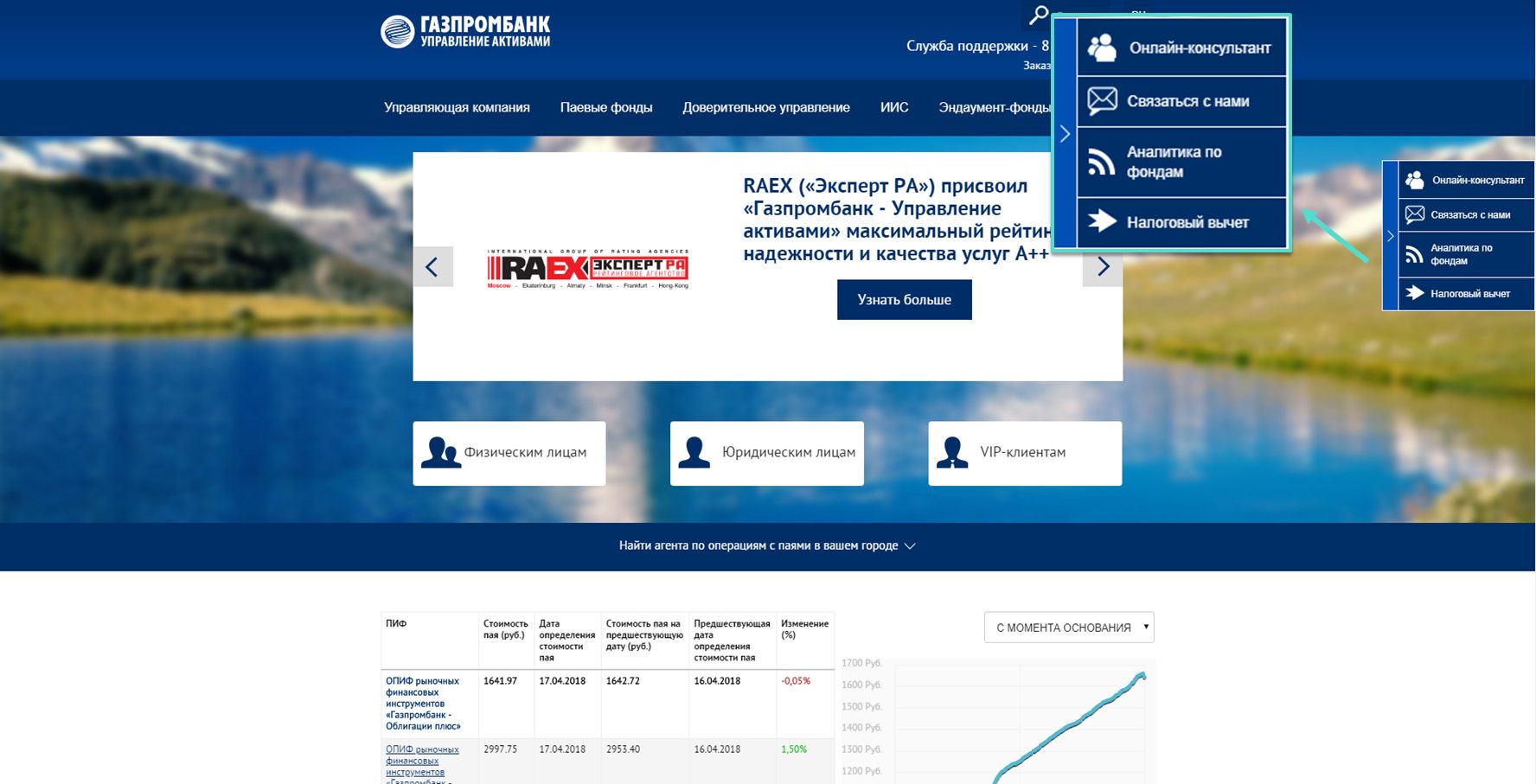This screenshot has width=1536, height=784.
Task: Open Эндаумент-фонды navigation item
Action: tap(995, 107)
